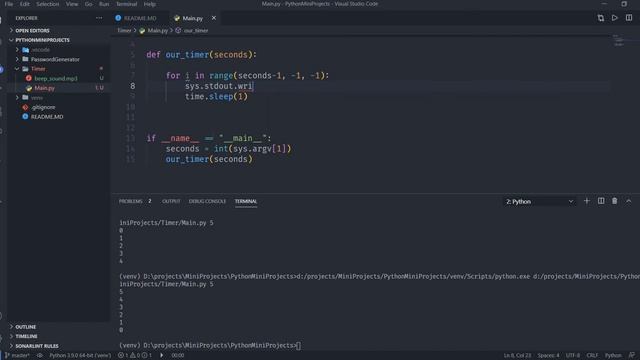Viewport: 640px width, 360px height.
Task: Open errors and warnings count in status bar
Action: point(135,356)
